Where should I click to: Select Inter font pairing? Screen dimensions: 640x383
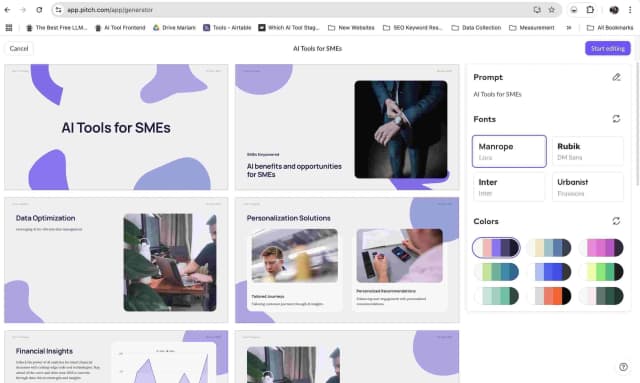point(509,187)
